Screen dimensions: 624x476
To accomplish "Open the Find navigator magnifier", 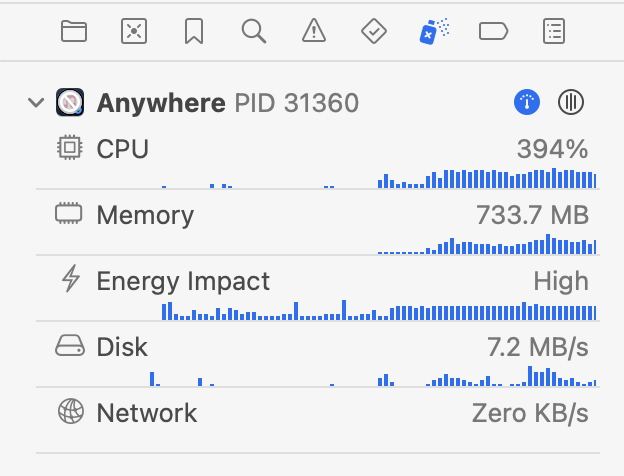I will click(x=254, y=31).
